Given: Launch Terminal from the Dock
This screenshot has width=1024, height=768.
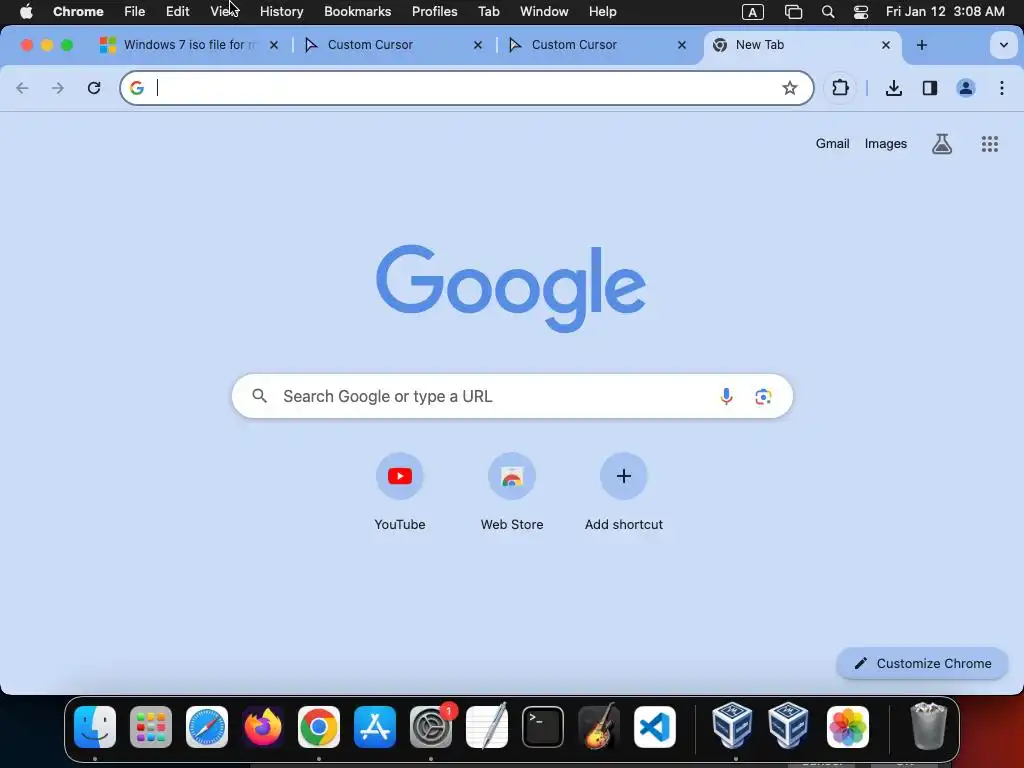Looking at the screenshot, I should [543, 727].
